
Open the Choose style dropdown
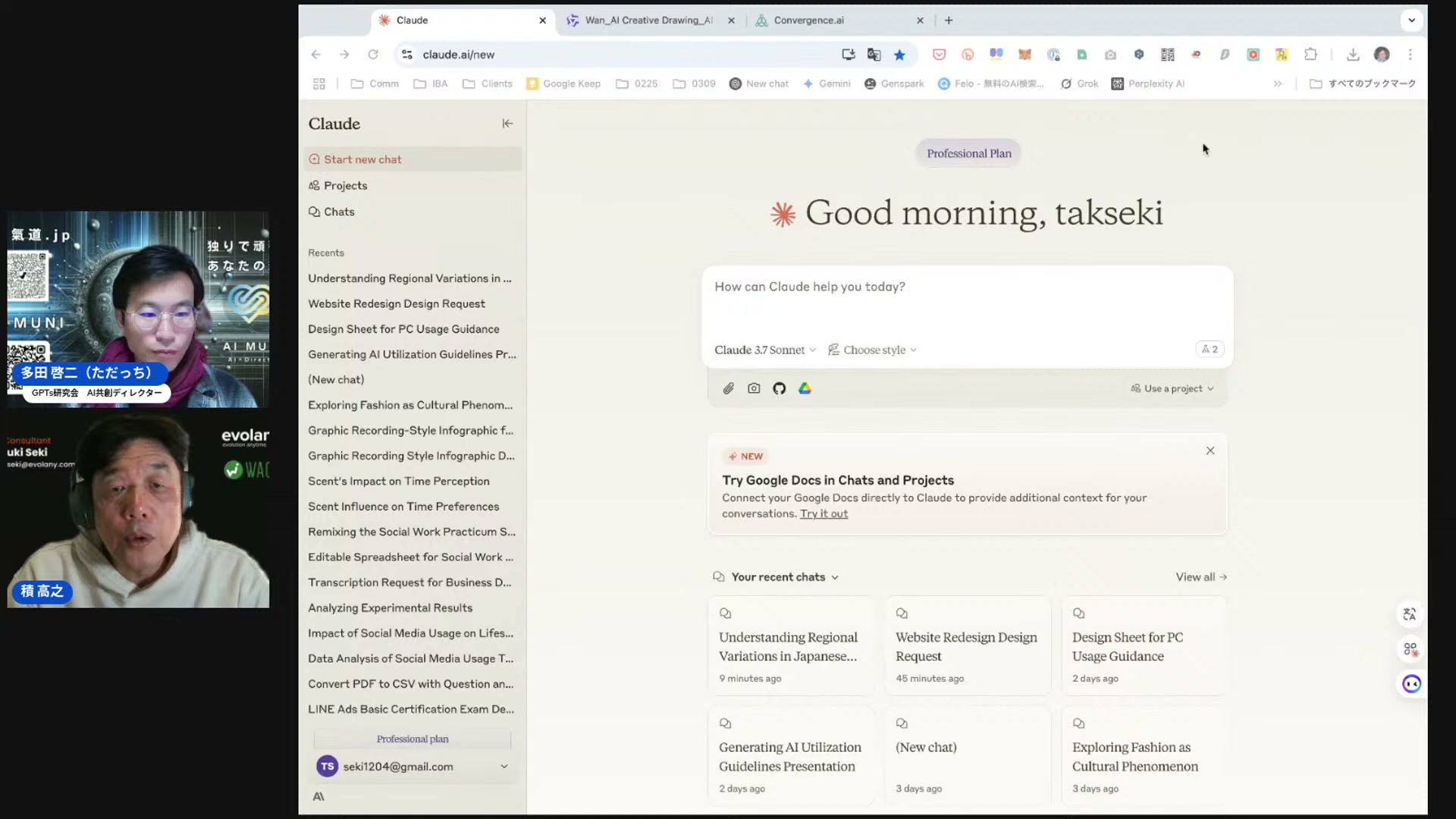point(872,350)
